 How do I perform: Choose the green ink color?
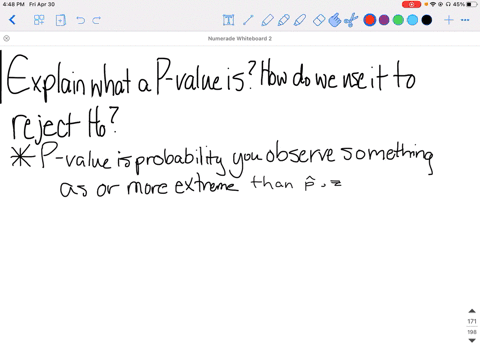click(398, 20)
